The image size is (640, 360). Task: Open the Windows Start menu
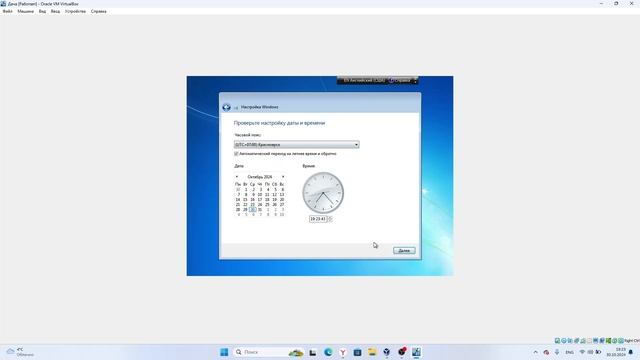(x=224, y=352)
